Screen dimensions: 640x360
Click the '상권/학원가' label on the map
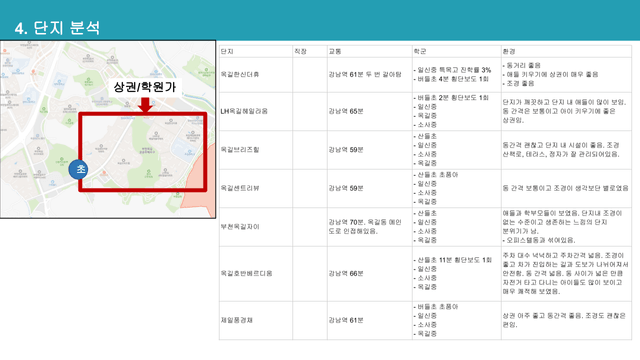click(144, 87)
